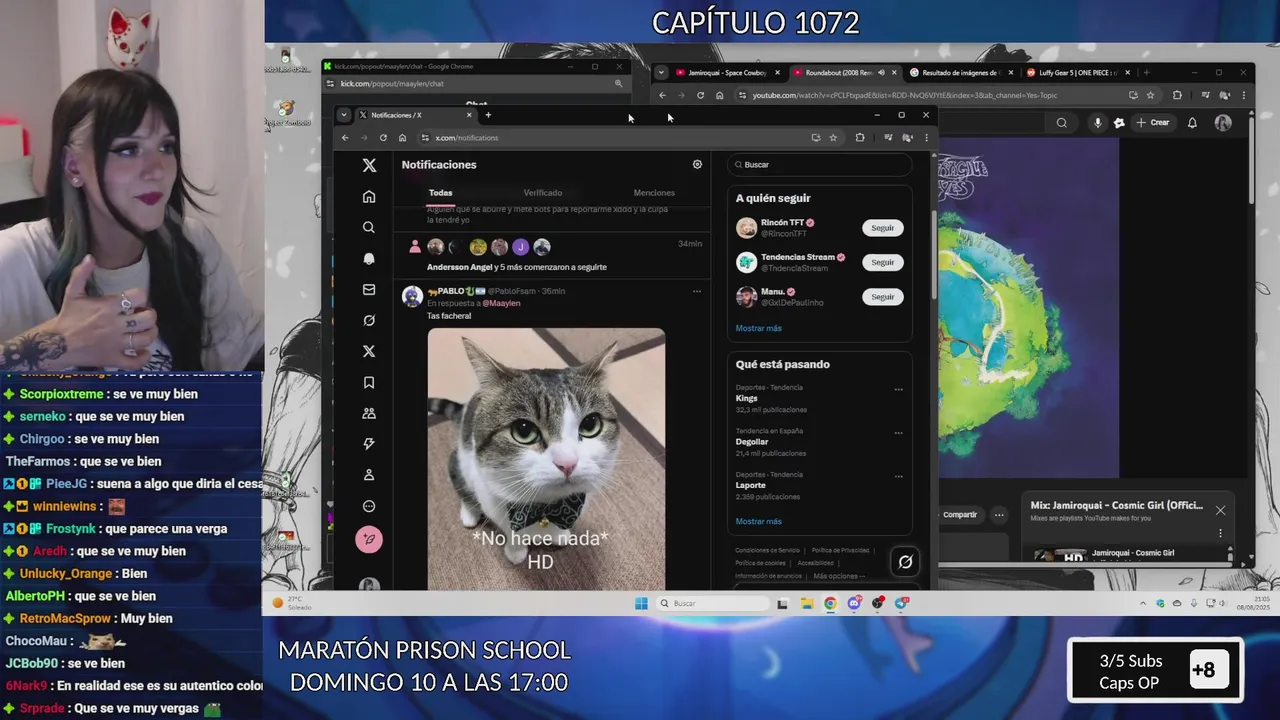Open Extensions puzzle icon in X window
The image size is (1280, 720).
coord(860,138)
